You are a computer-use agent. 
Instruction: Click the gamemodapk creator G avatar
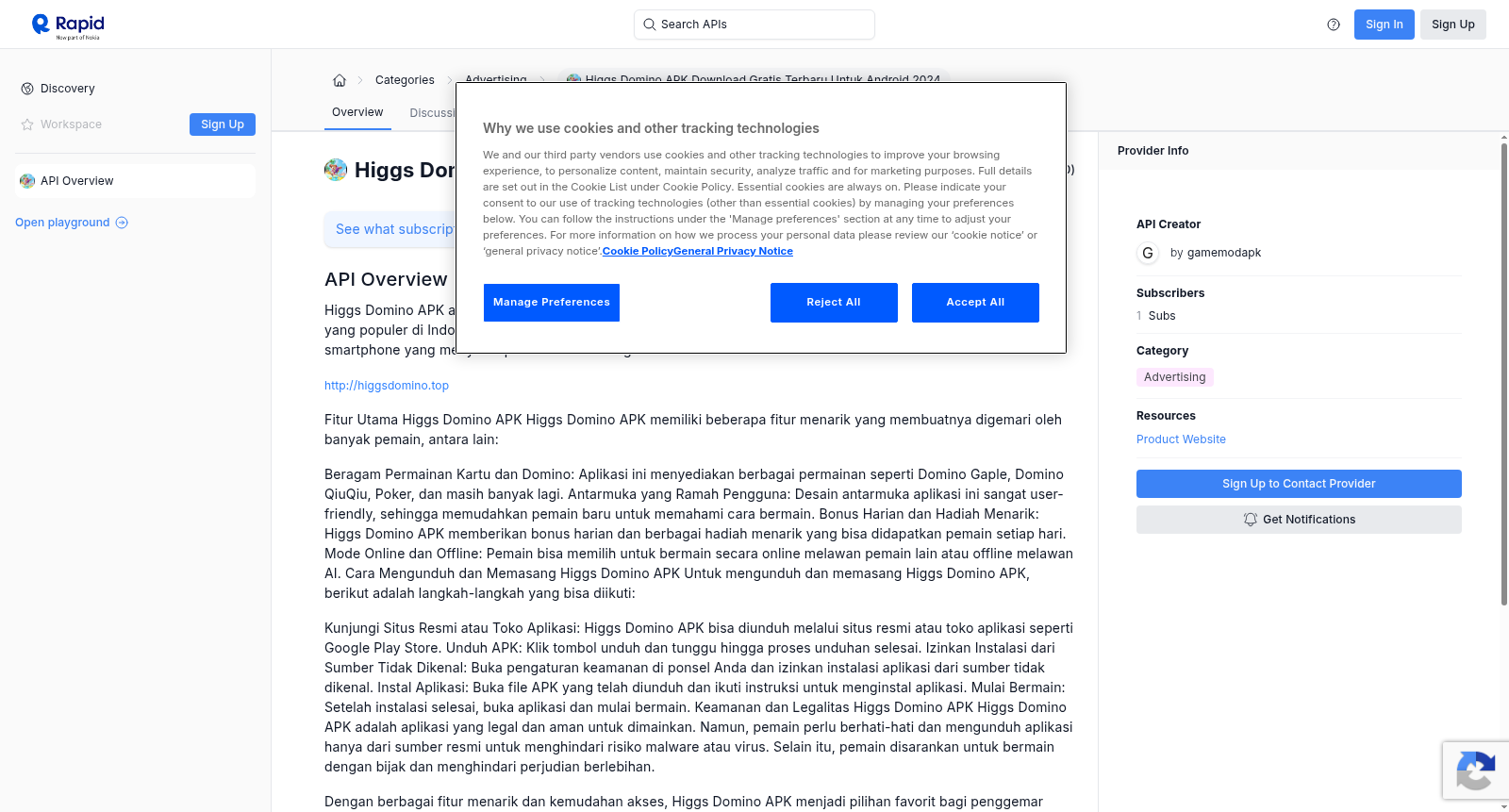coord(1148,253)
